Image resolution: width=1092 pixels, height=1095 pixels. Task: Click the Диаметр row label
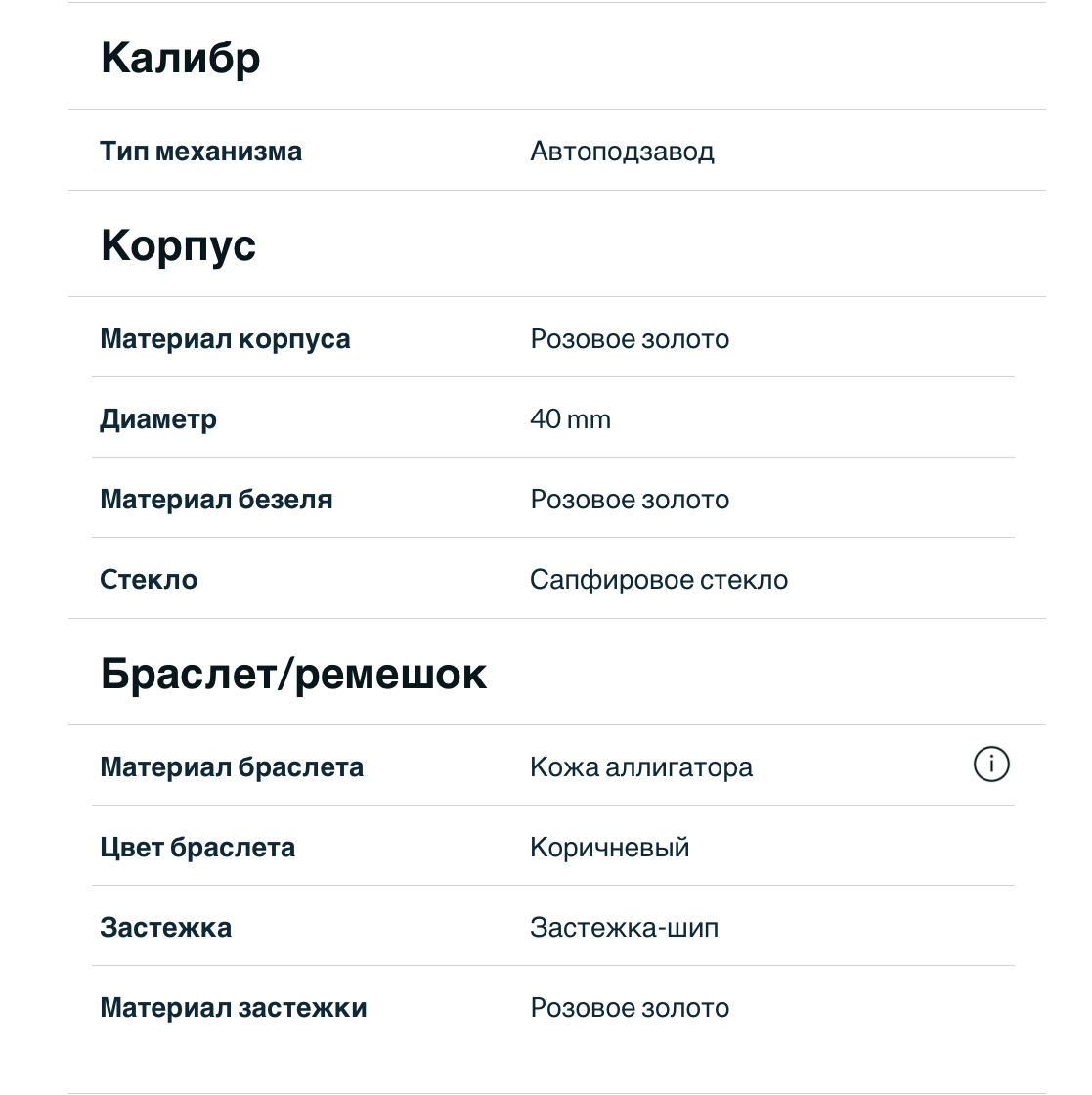158,419
